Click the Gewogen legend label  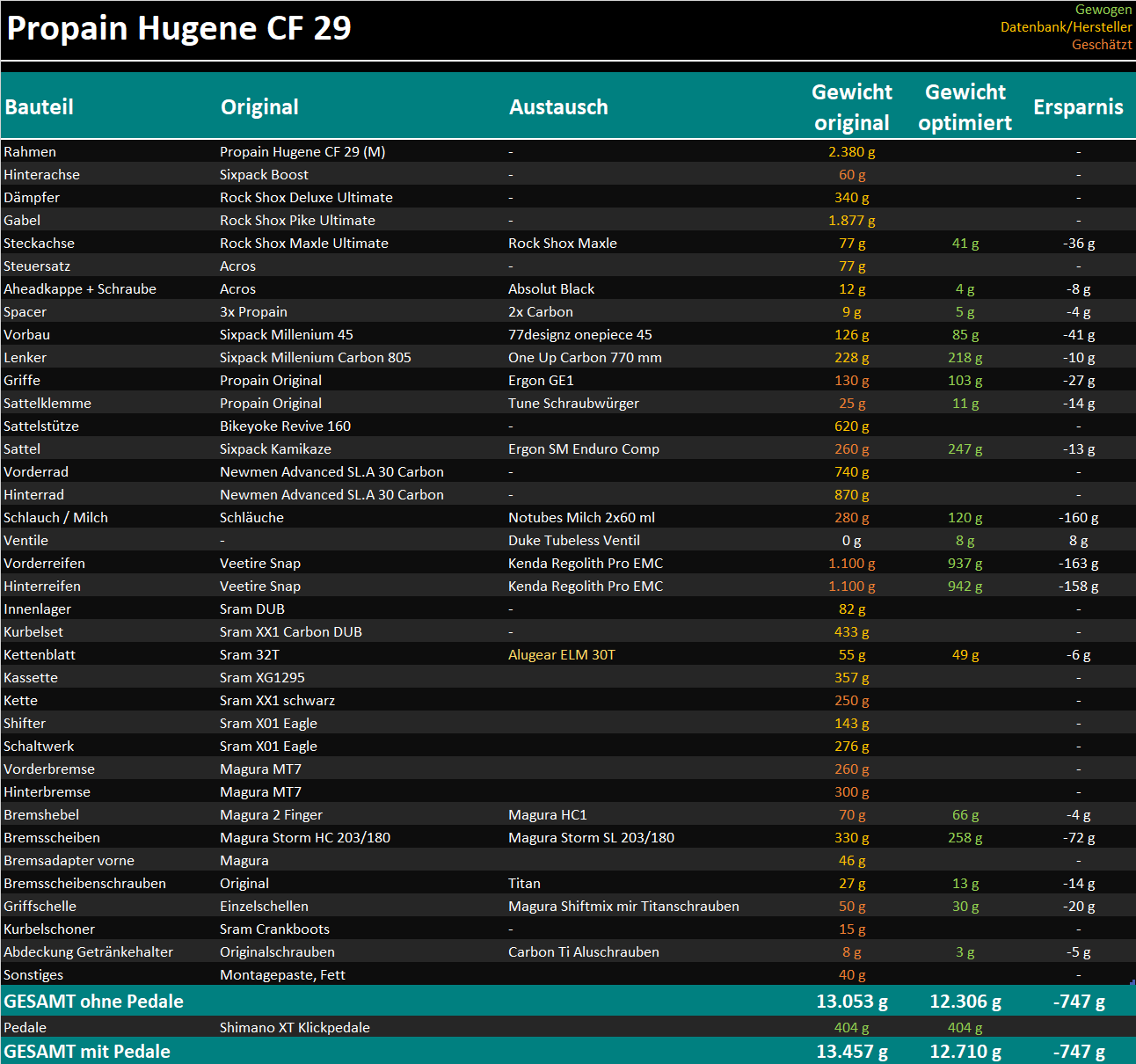point(1103,10)
